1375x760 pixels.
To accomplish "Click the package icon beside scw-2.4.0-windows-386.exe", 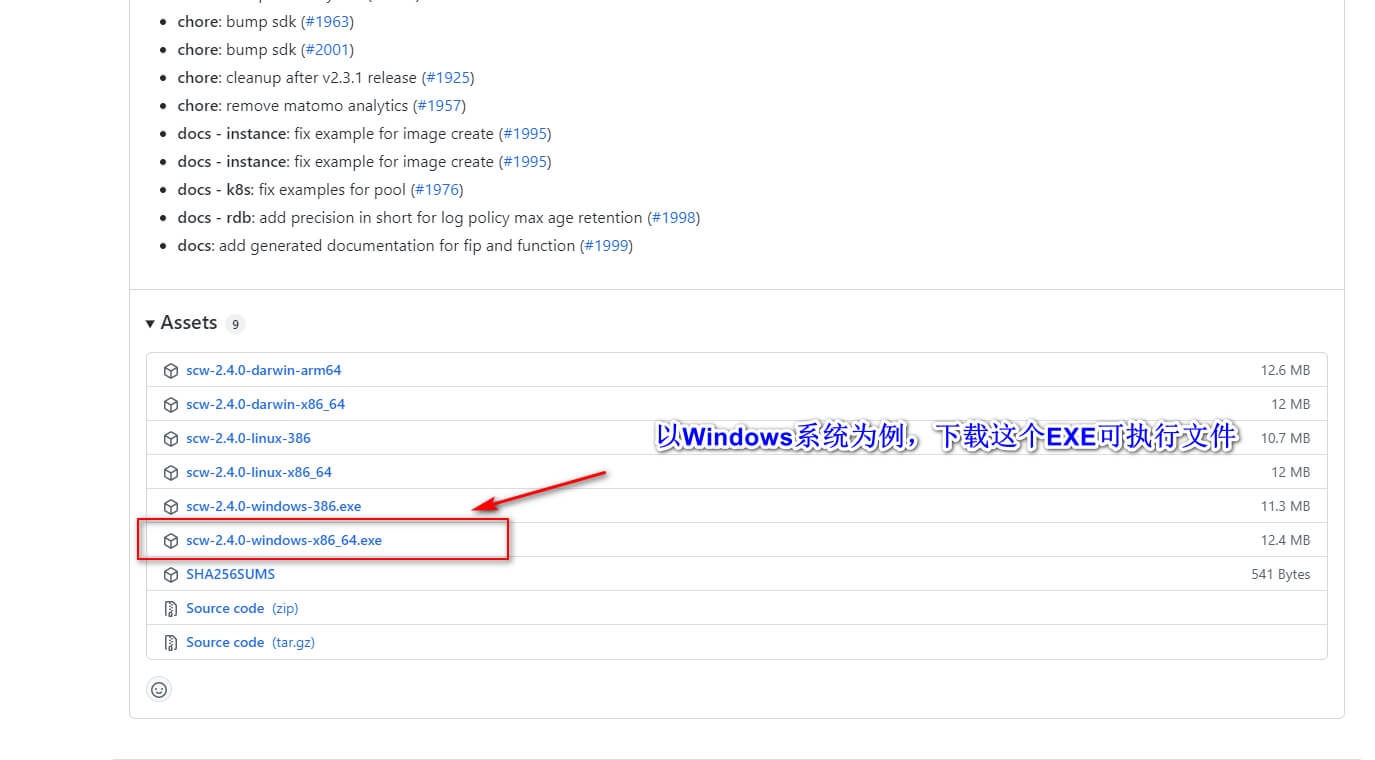I will [171, 507].
